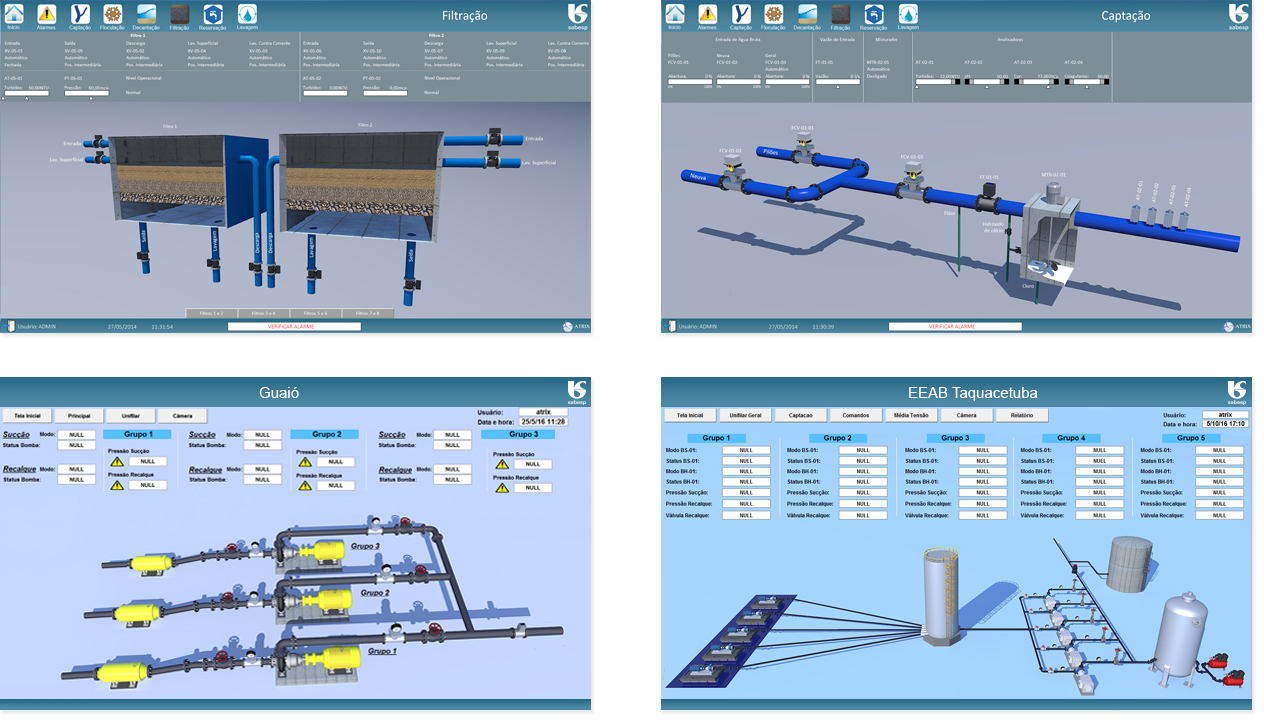Open Captação icon in Filtração screen
The height and width of the screenshot is (720, 1264).
click(80, 14)
